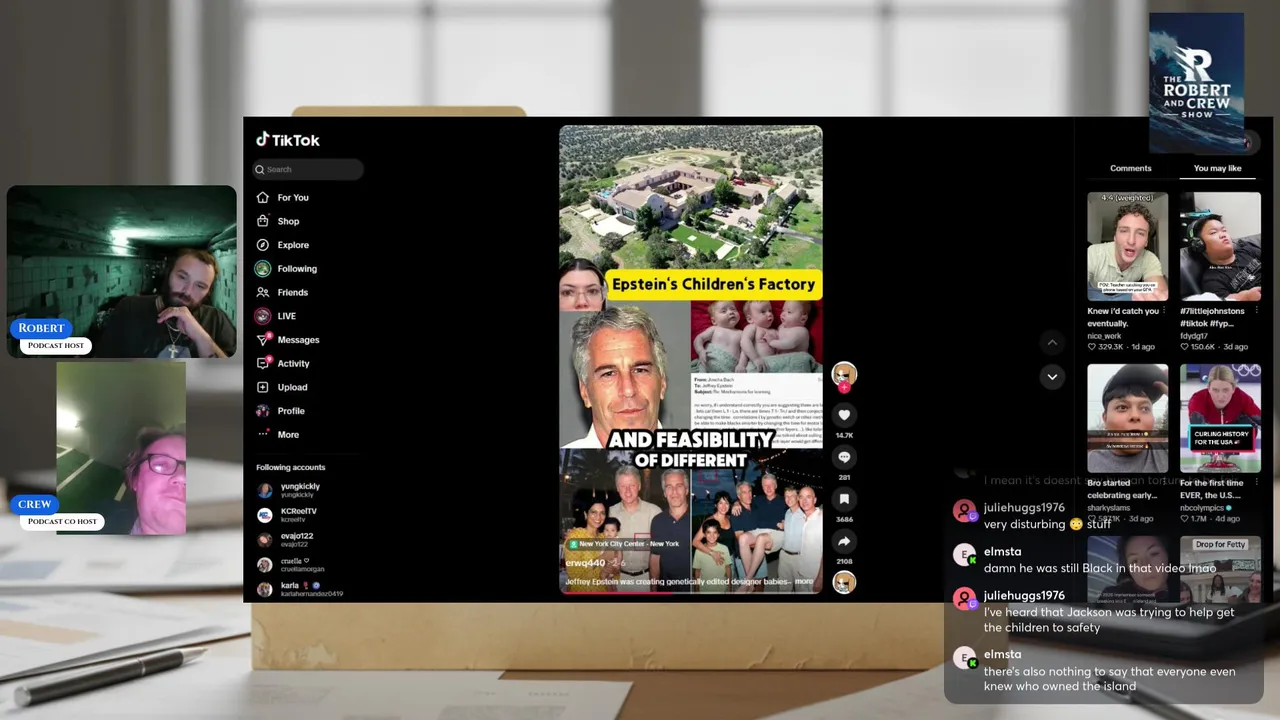Click Crew's webcam feed
This screenshot has height=720, width=1280.
click(121, 448)
